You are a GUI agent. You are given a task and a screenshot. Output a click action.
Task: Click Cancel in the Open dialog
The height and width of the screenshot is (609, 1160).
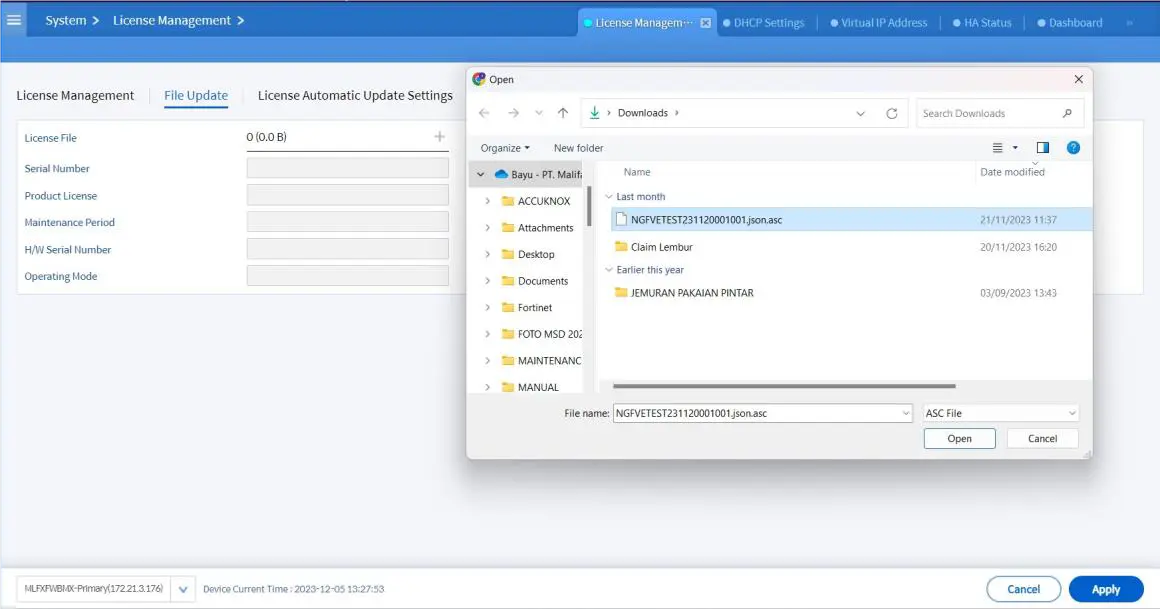[x=1042, y=439]
